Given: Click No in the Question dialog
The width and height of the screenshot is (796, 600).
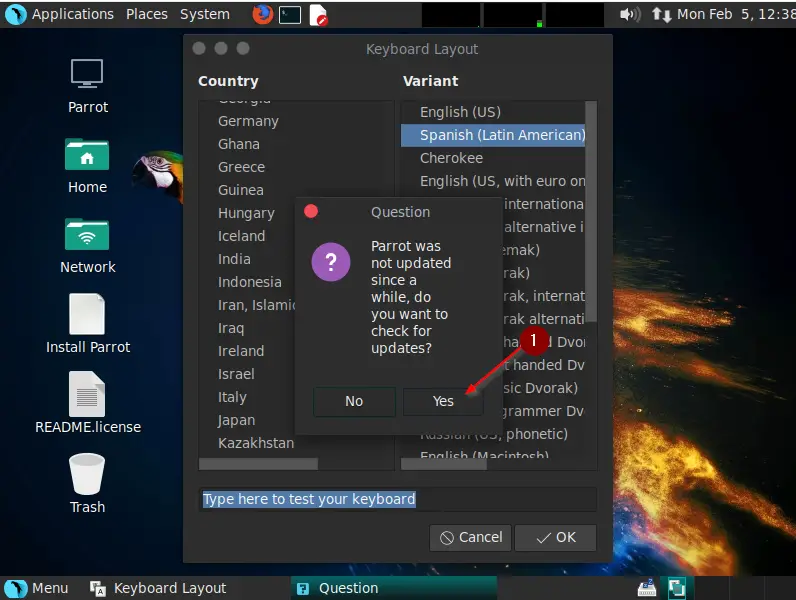Looking at the screenshot, I should click(354, 401).
